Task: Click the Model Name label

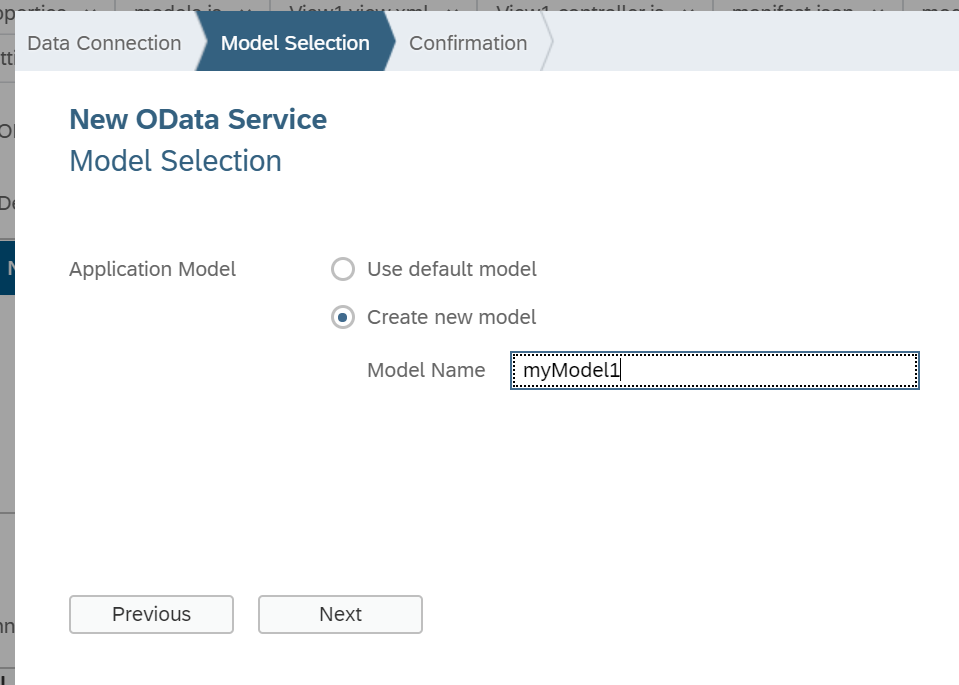Action: (x=426, y=370)
